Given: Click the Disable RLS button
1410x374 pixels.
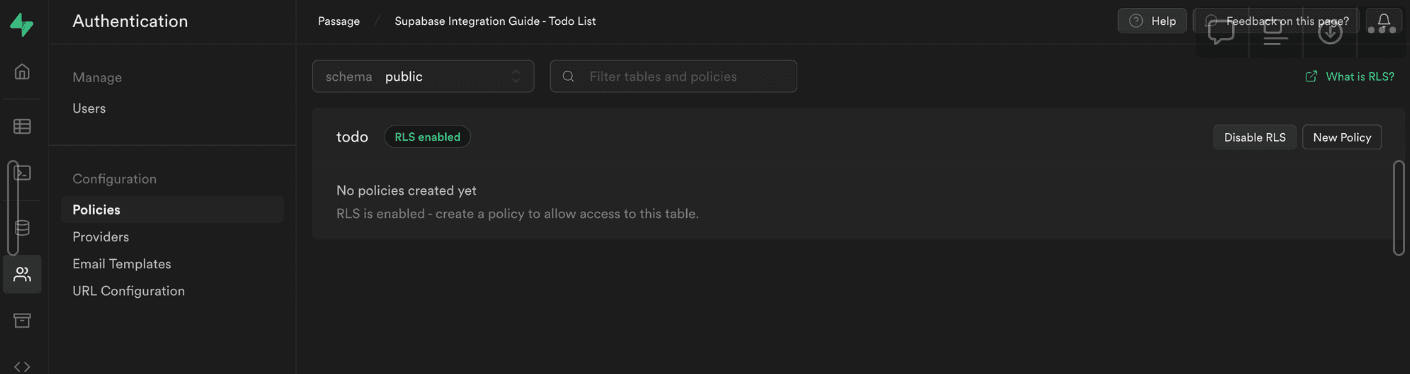Looking at the screenshot, I should point(1255,137).
